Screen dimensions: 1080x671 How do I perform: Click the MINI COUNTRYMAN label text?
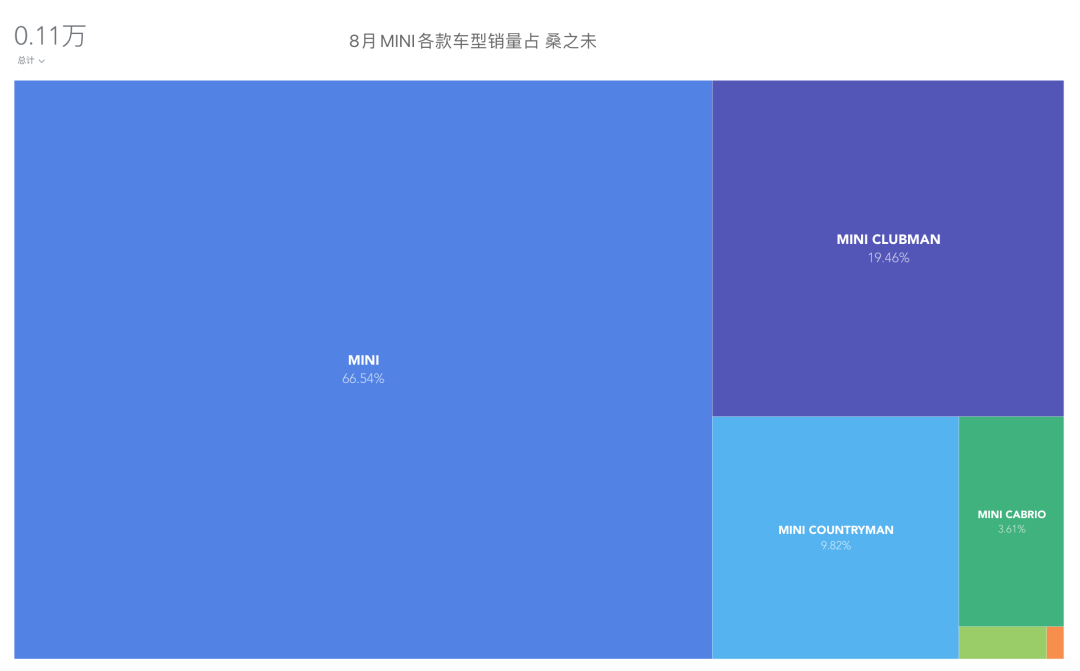click(x=835, y=530)
